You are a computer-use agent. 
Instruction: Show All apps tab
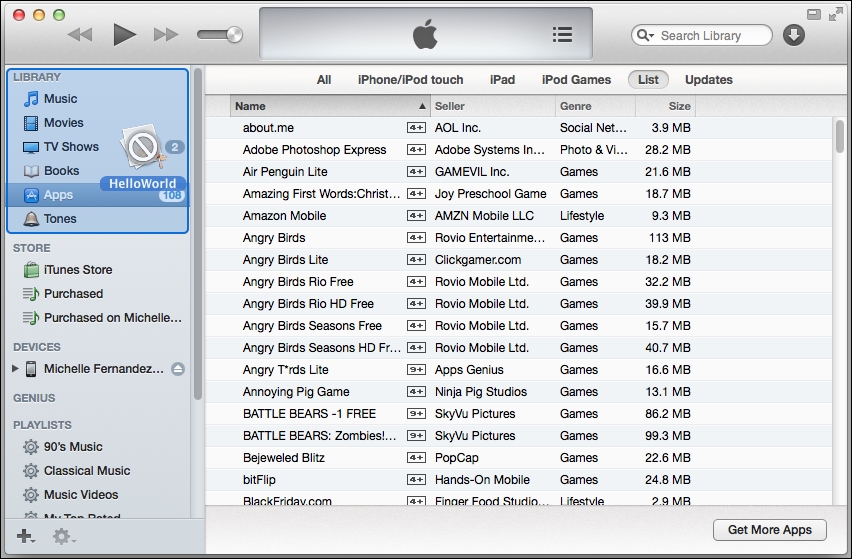(324, 80)
